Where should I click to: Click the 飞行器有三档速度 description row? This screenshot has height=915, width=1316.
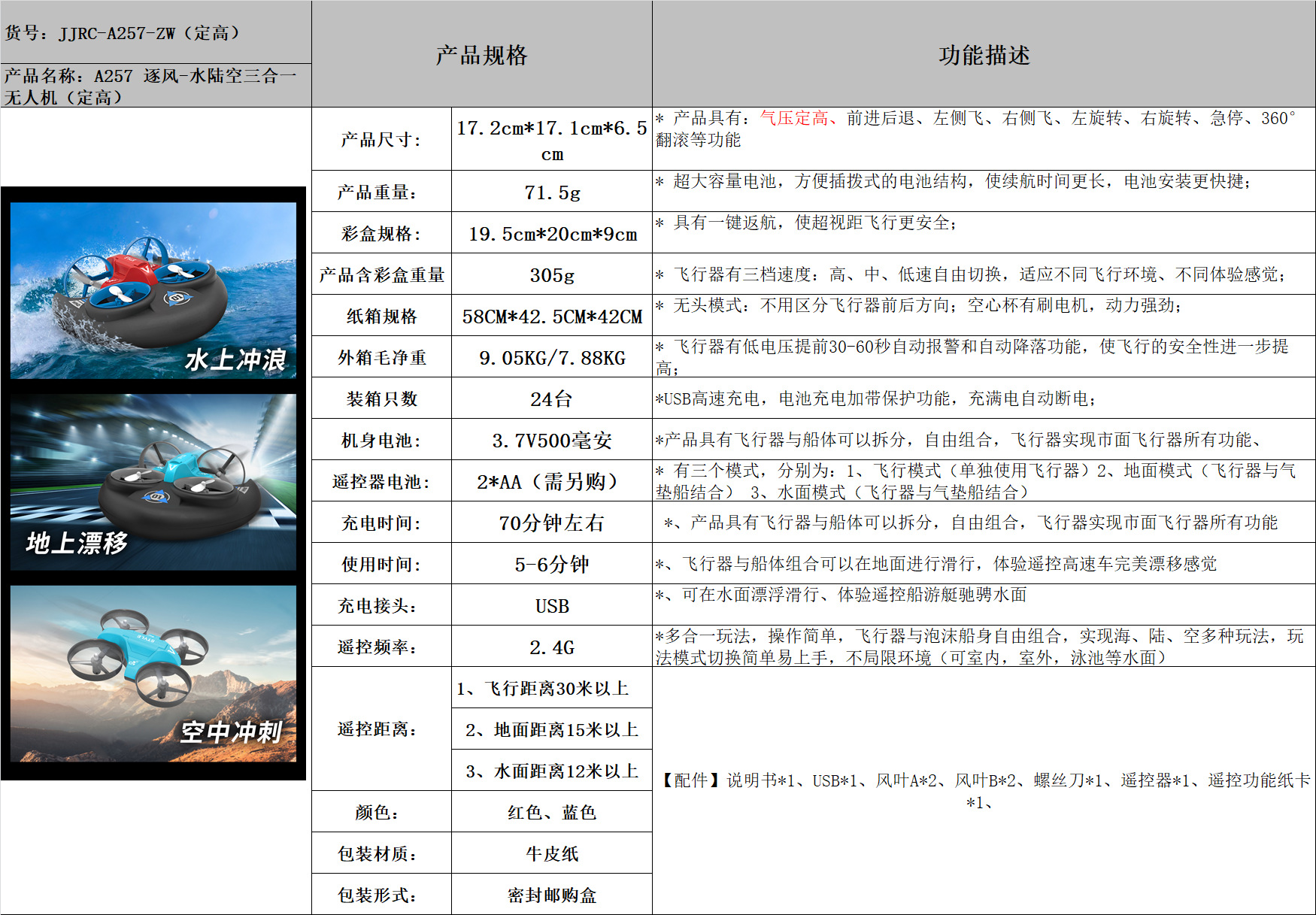pos(984,274)
